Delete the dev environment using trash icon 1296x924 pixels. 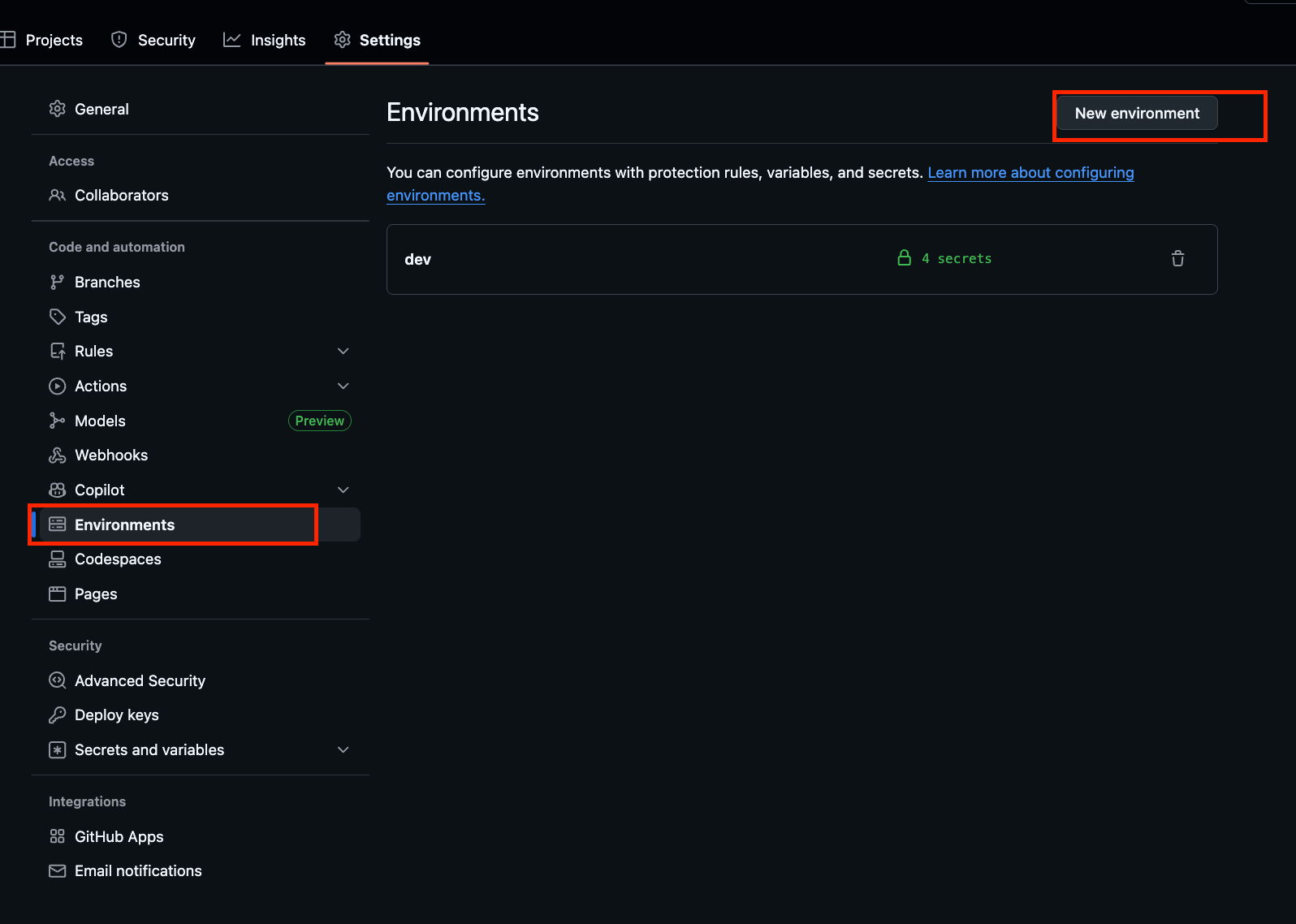[1177, 259]
